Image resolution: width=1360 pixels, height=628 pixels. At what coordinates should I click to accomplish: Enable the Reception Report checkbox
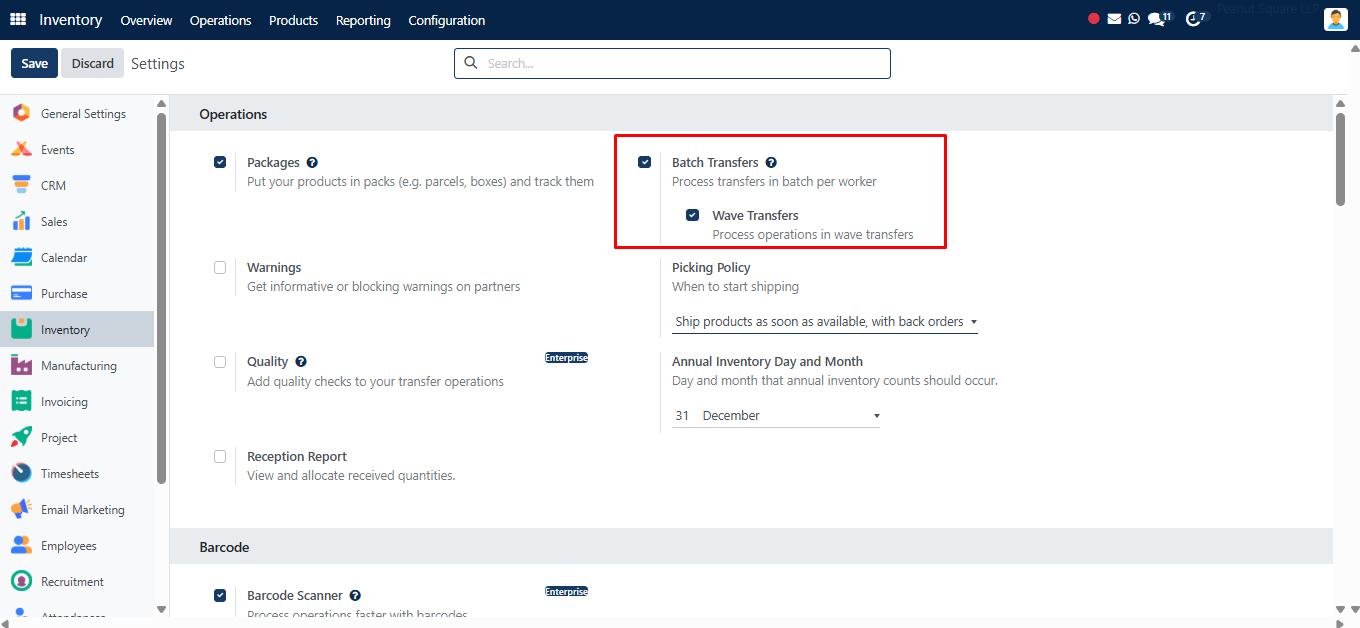coord(220,456)
